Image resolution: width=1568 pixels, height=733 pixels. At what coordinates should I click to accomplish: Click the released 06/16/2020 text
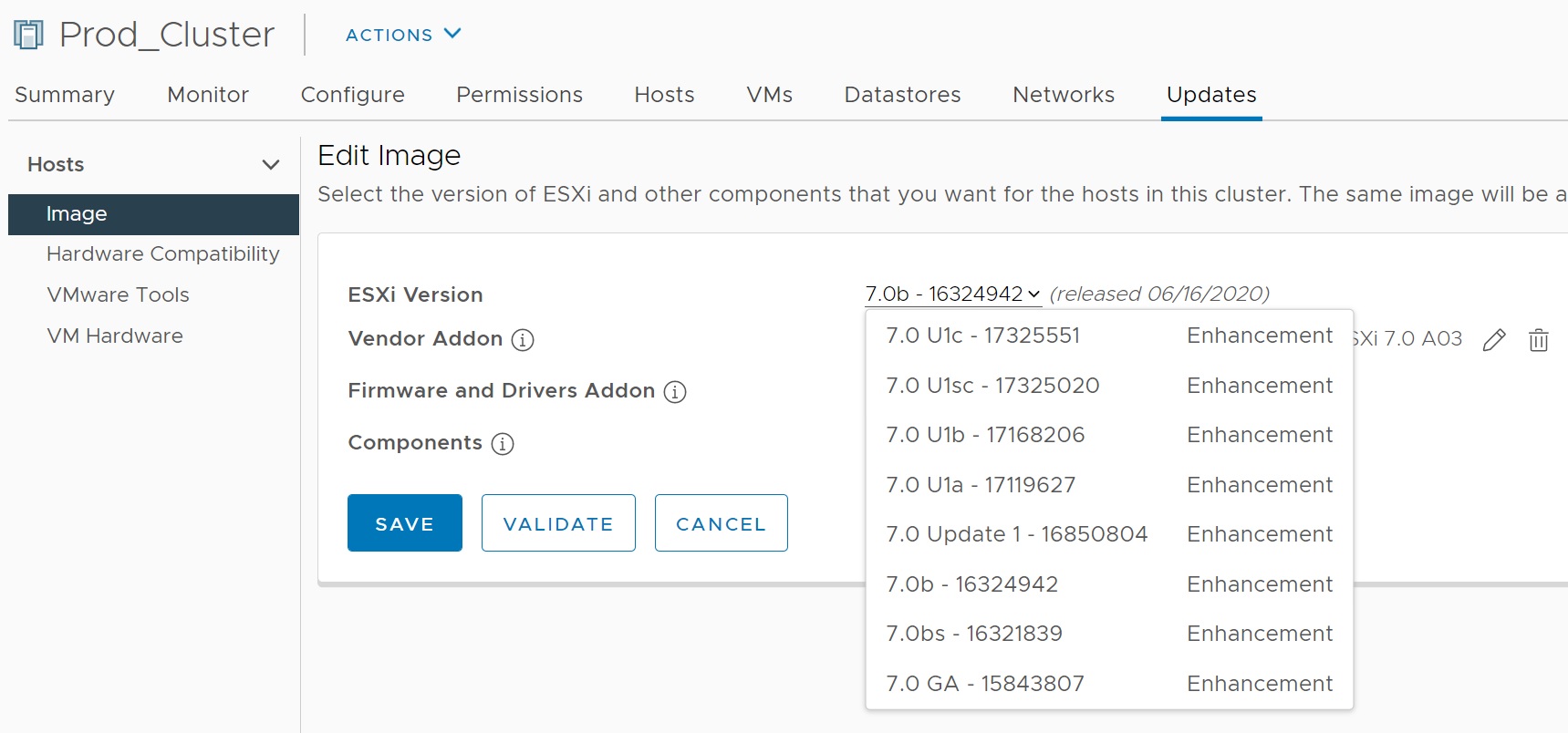1159,294
